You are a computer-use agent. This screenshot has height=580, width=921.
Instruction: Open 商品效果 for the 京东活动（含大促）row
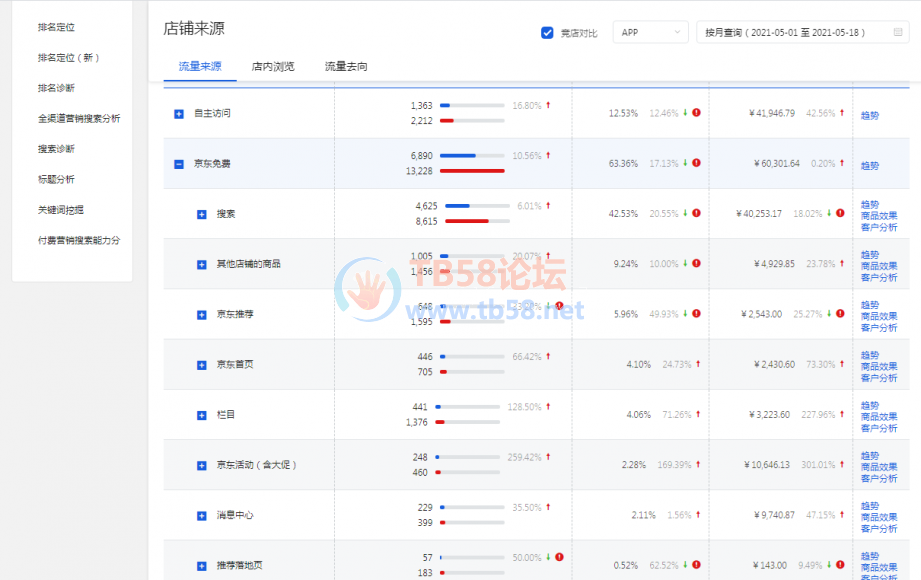[879, 467]
